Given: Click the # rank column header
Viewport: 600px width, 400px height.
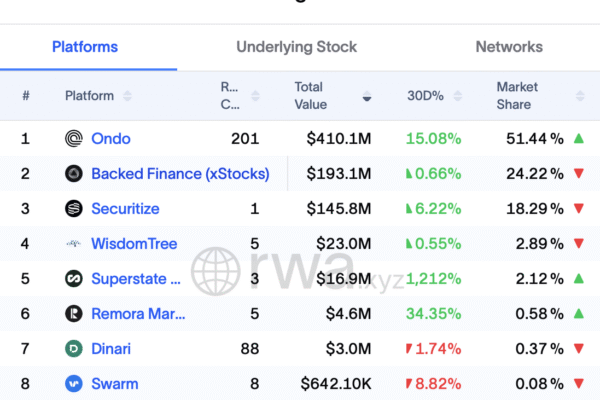Looking at the screenshot, I should tap(26, 96).
